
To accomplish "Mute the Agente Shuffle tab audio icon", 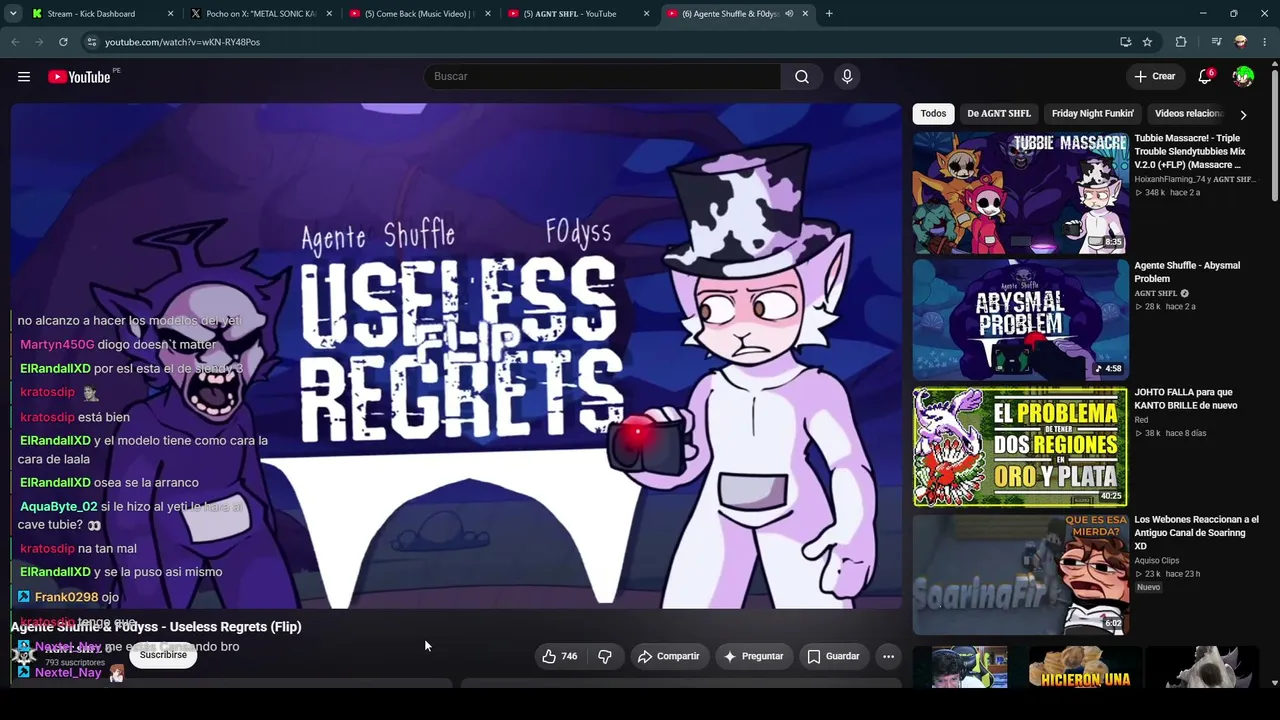I will coord(789,14).
